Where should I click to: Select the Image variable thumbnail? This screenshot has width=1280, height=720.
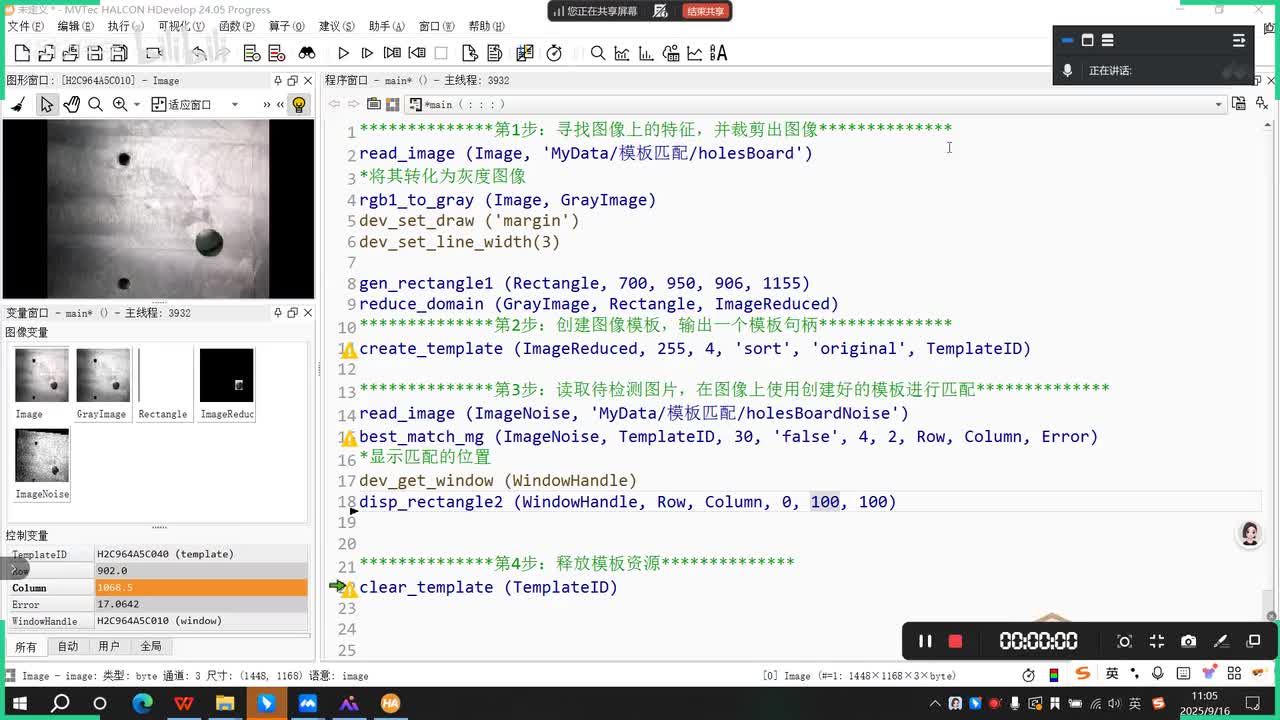pos(42,384)
